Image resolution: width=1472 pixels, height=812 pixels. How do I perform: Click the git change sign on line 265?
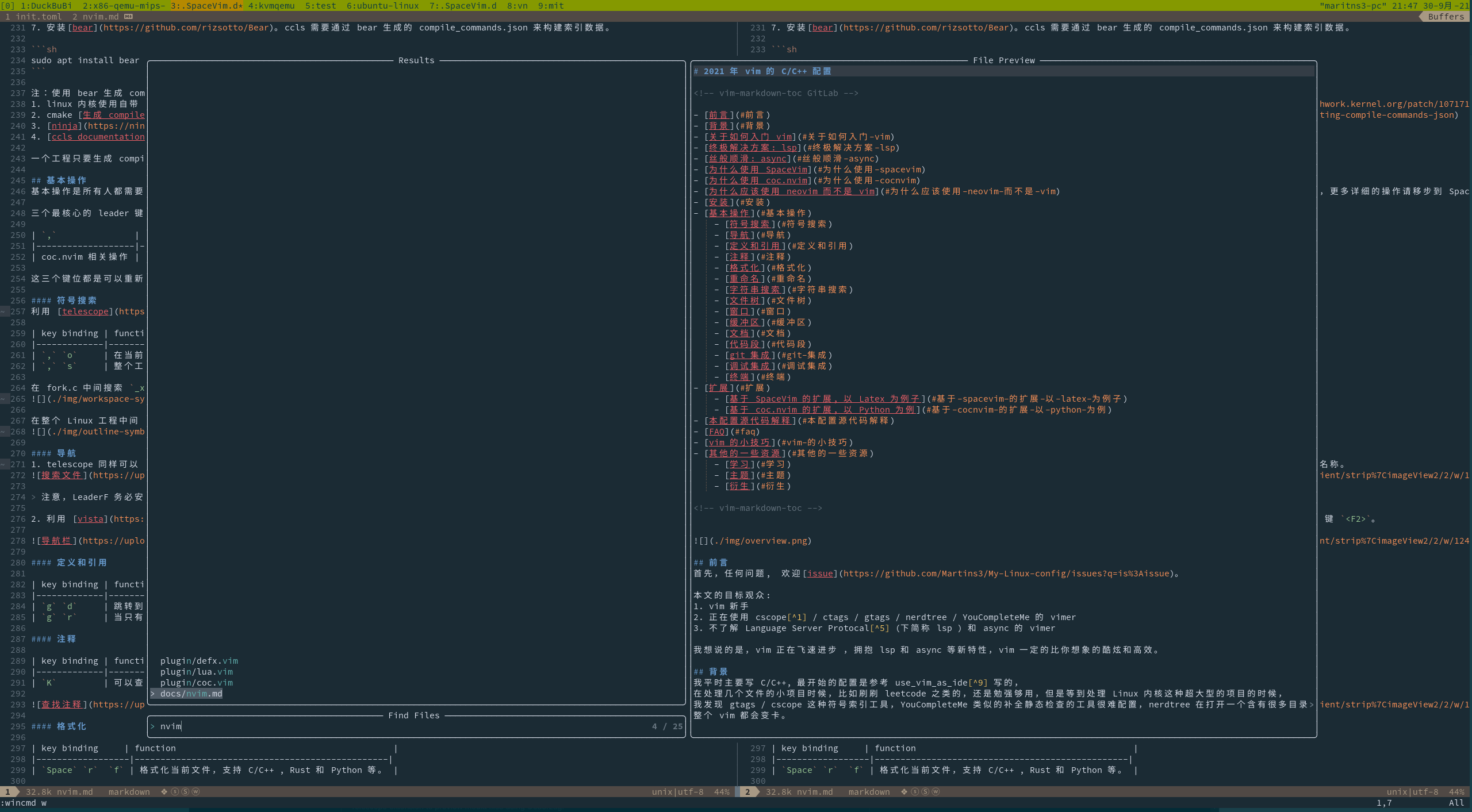3,399
